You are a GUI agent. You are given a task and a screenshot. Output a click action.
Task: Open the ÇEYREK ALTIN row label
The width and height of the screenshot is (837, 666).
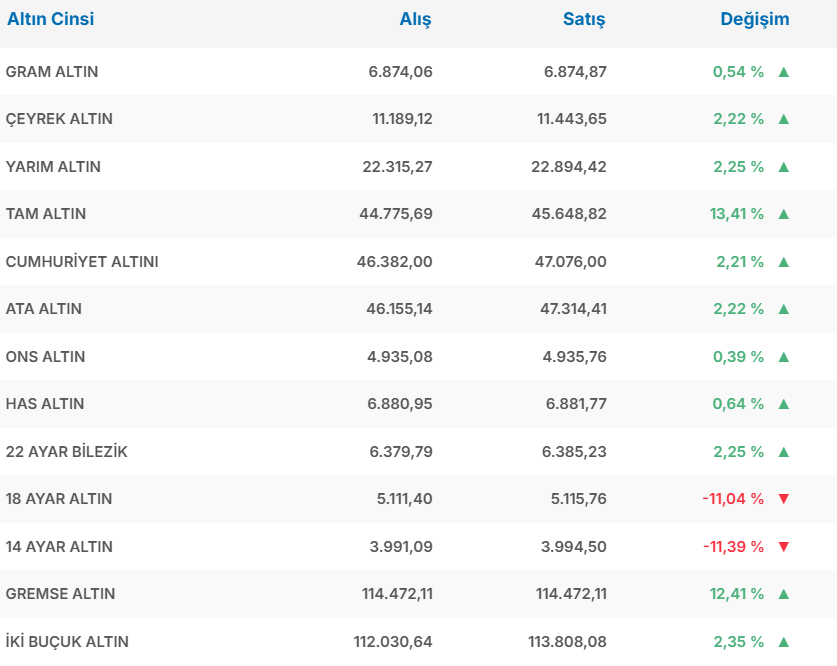tap(59, 119)
